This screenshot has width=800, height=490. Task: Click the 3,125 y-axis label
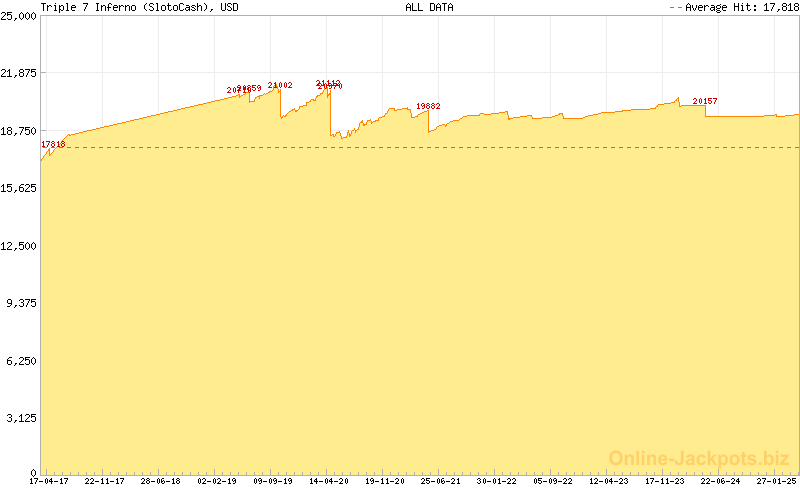pyautogui.click(x=22, y=418)
